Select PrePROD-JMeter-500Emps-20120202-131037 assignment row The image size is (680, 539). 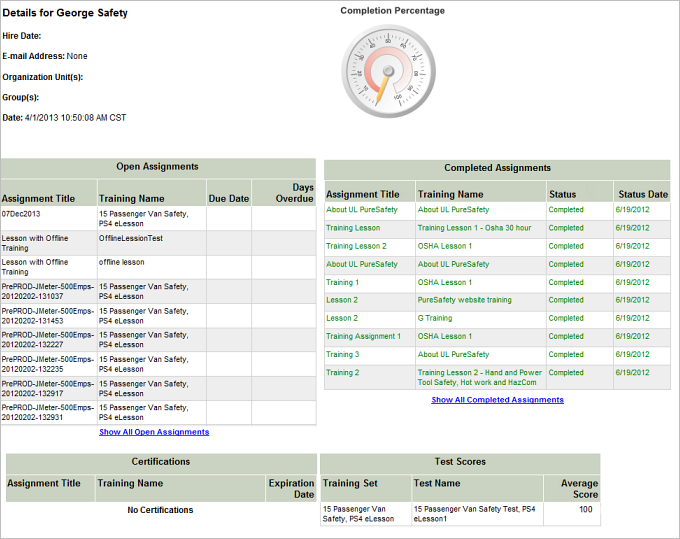(x=46, y=291)
